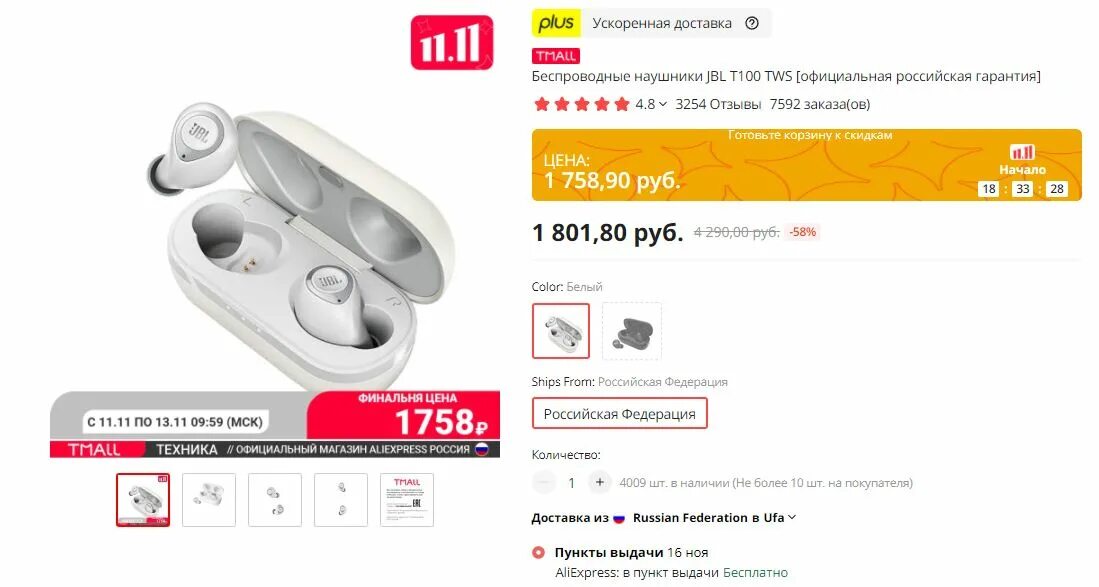Image resolution: width=1099 pixels, height=587 pixels.
Task: Select the white color swatch
Action: coord(561,331)
